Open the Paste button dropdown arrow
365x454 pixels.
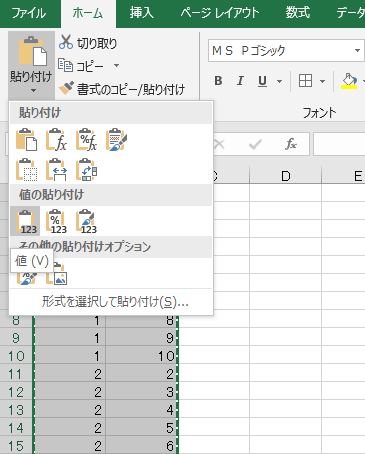click(x=33, y=90)
